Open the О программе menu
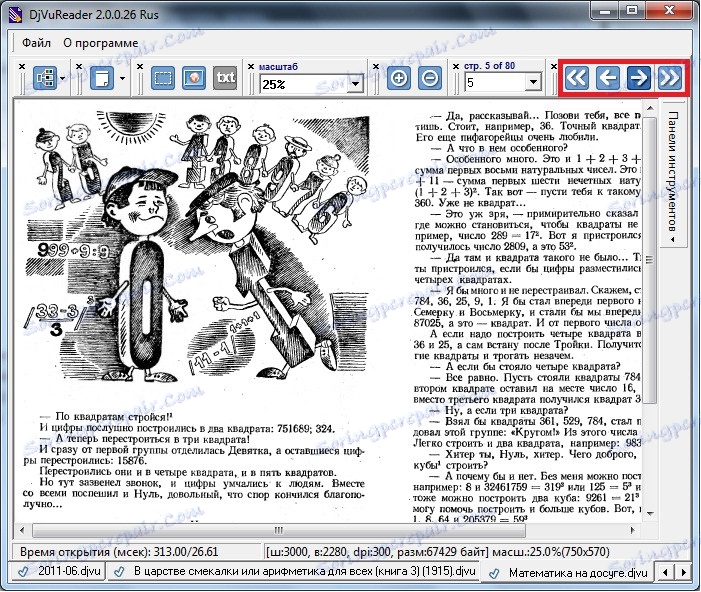The image size is (701, 592). tap(101, 43)
